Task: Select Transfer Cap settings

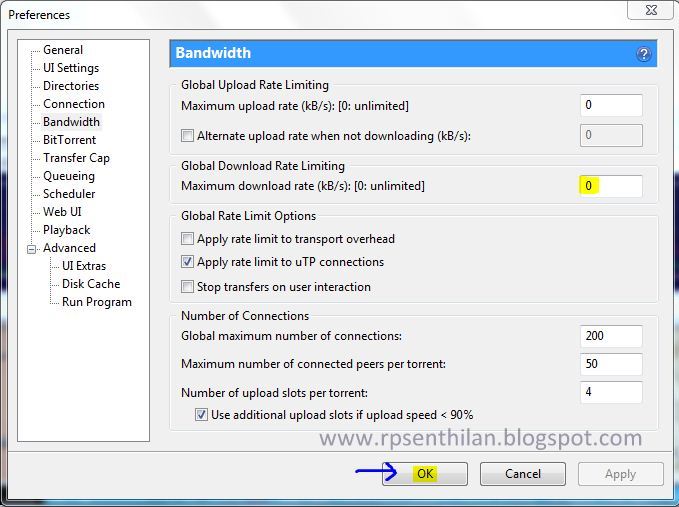Action: pyautogui.click(x=76, y=158)
